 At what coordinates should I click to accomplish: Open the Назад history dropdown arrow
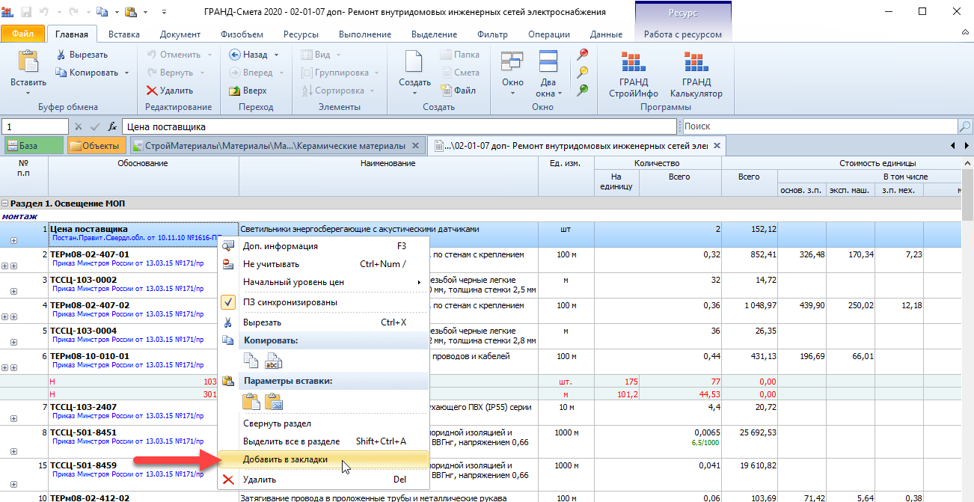276,55
